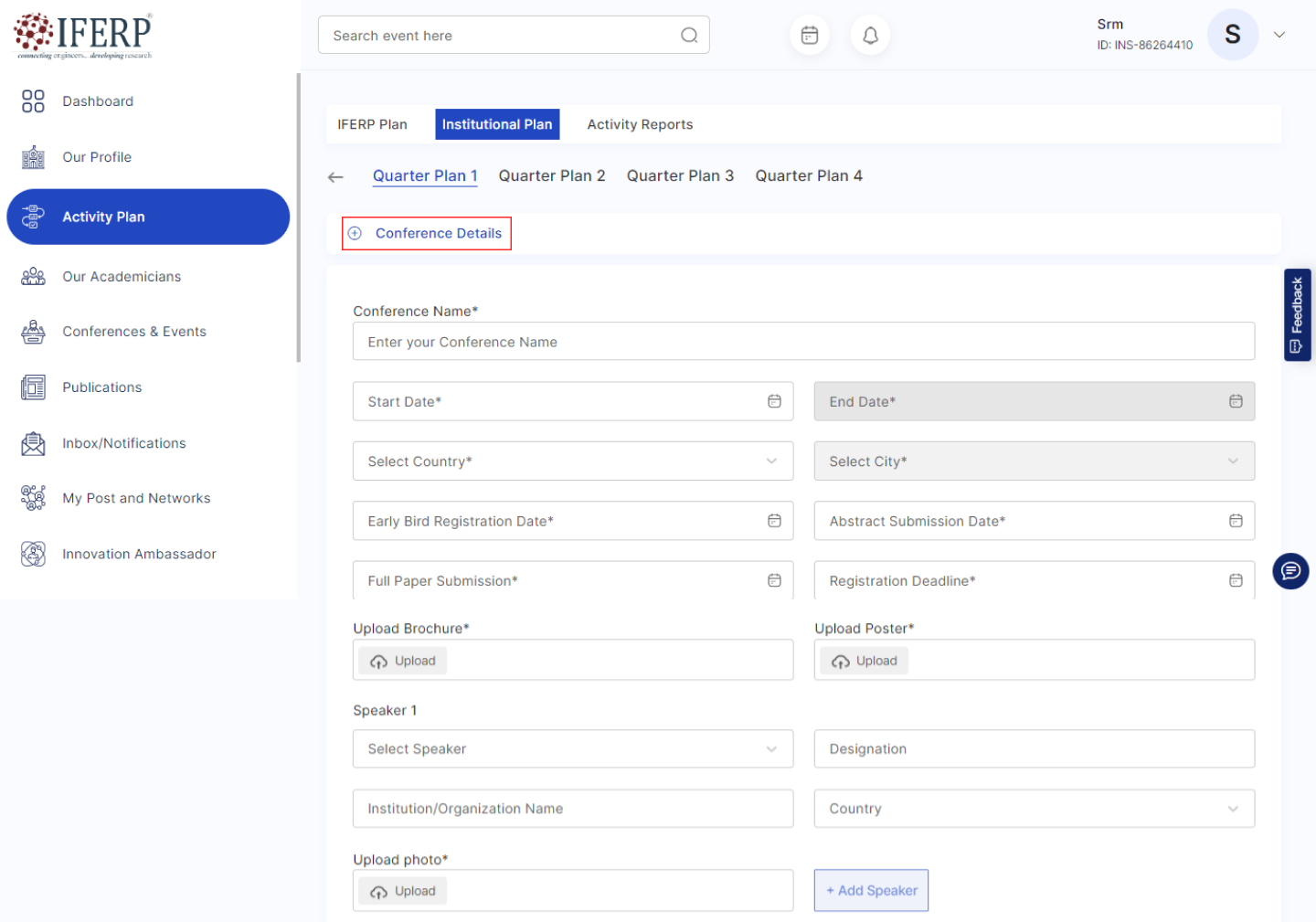Click the Start Date calendar icon
This screenshot has width=1316, height=922.
pyautogui.click(x=774, y=401)
